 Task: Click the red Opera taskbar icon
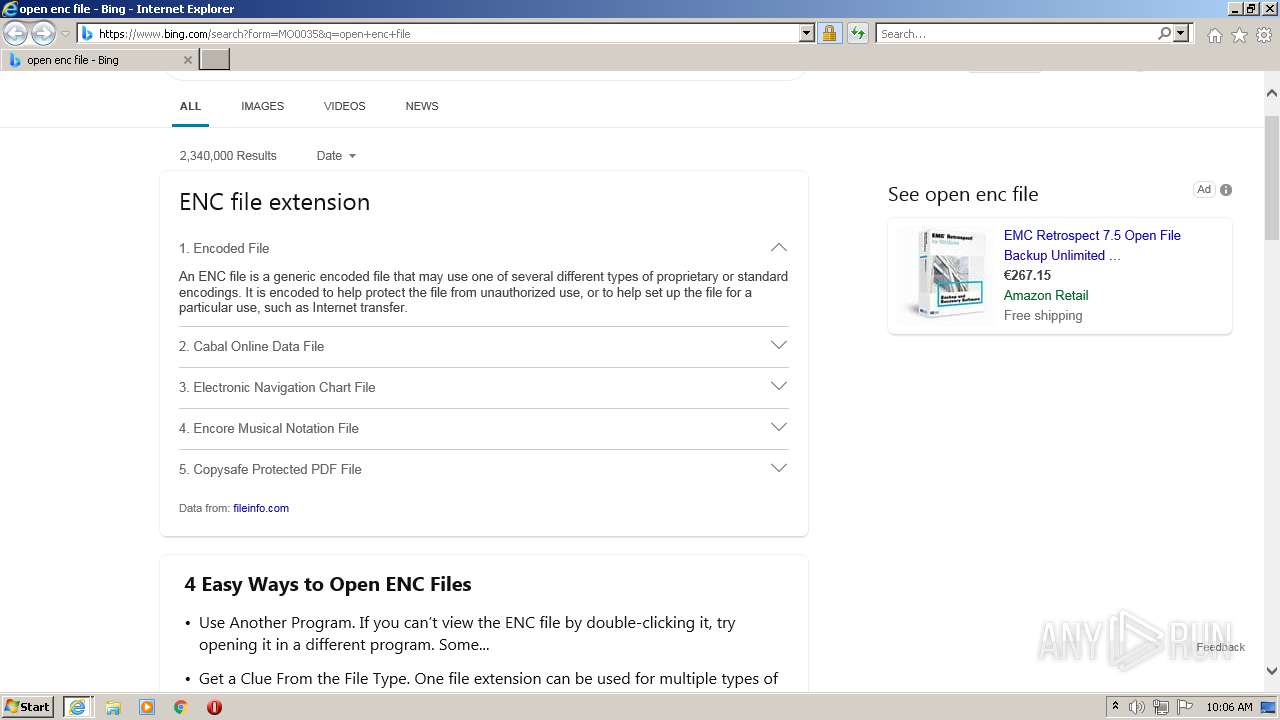214,707
